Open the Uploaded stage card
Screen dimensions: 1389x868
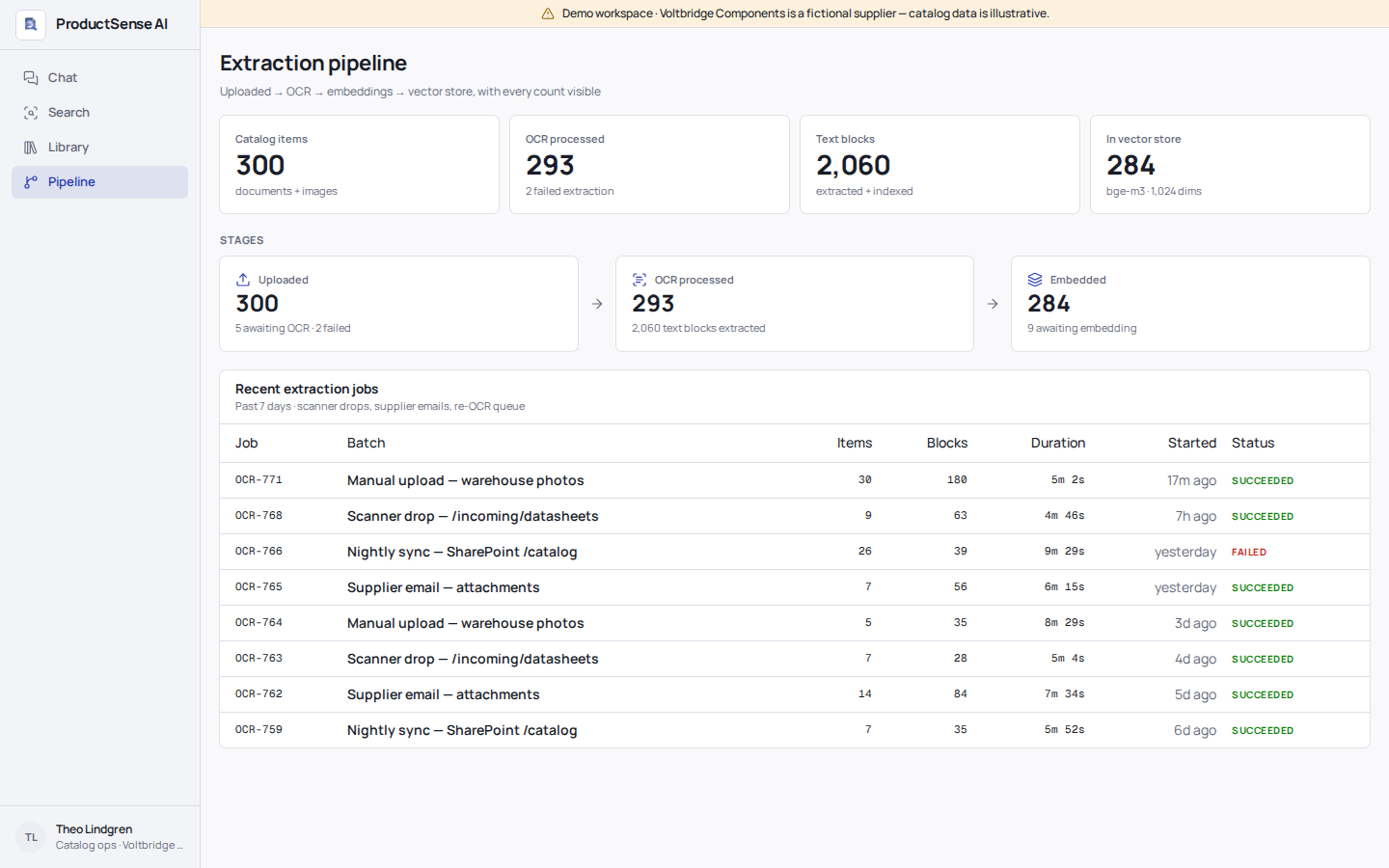(x=398, y=304)
